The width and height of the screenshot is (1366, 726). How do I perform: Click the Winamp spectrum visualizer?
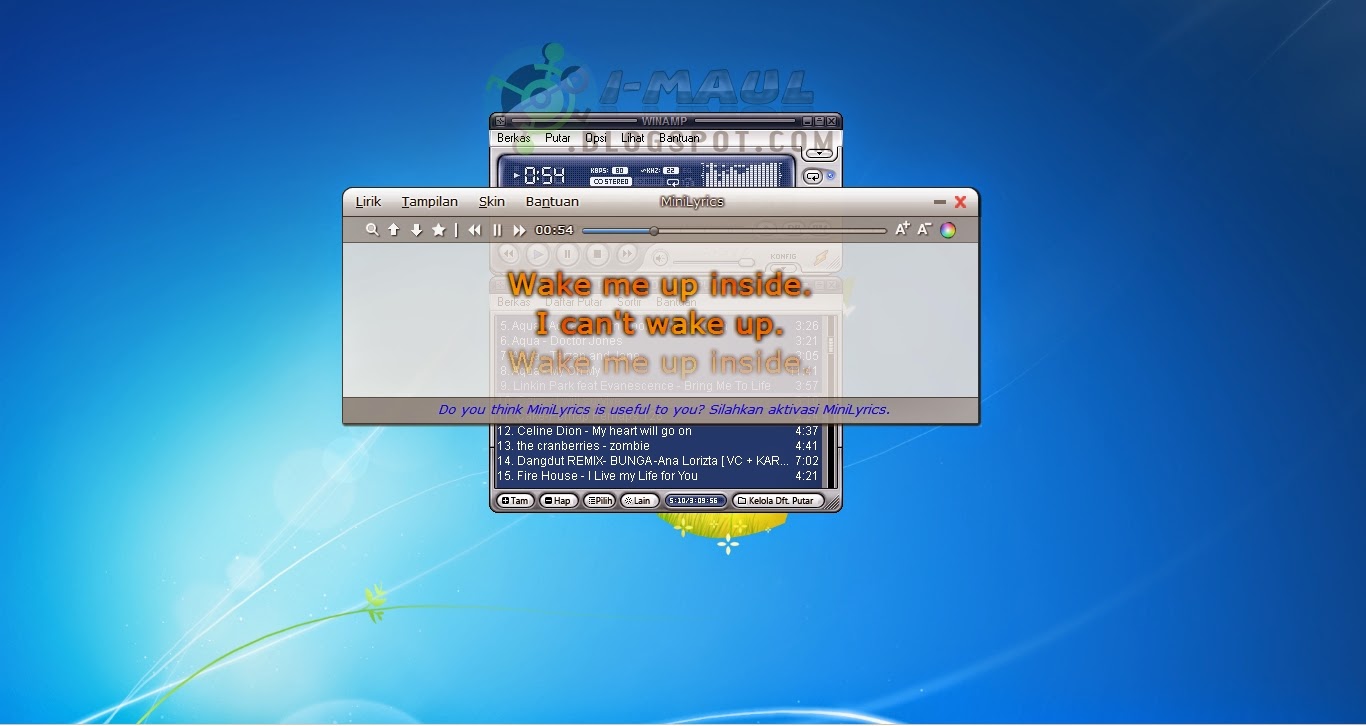(x=742, y=173)
